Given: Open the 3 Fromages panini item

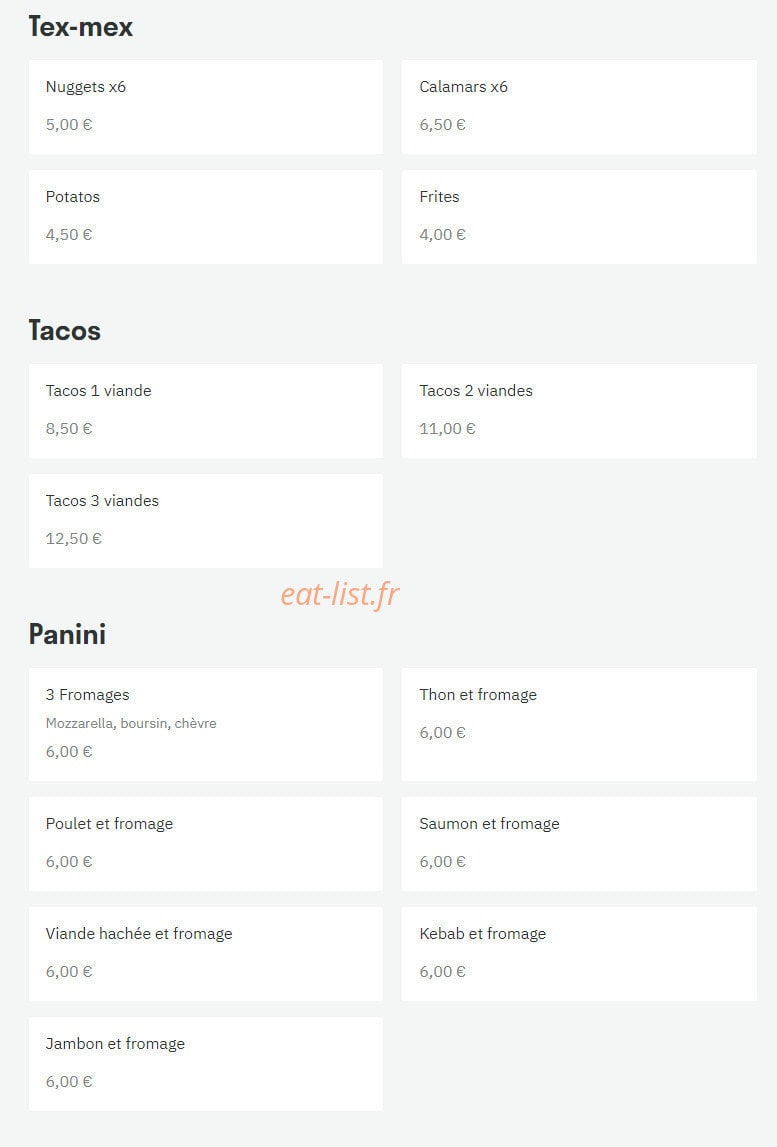Looking at the screenshot, I should 206,724.
